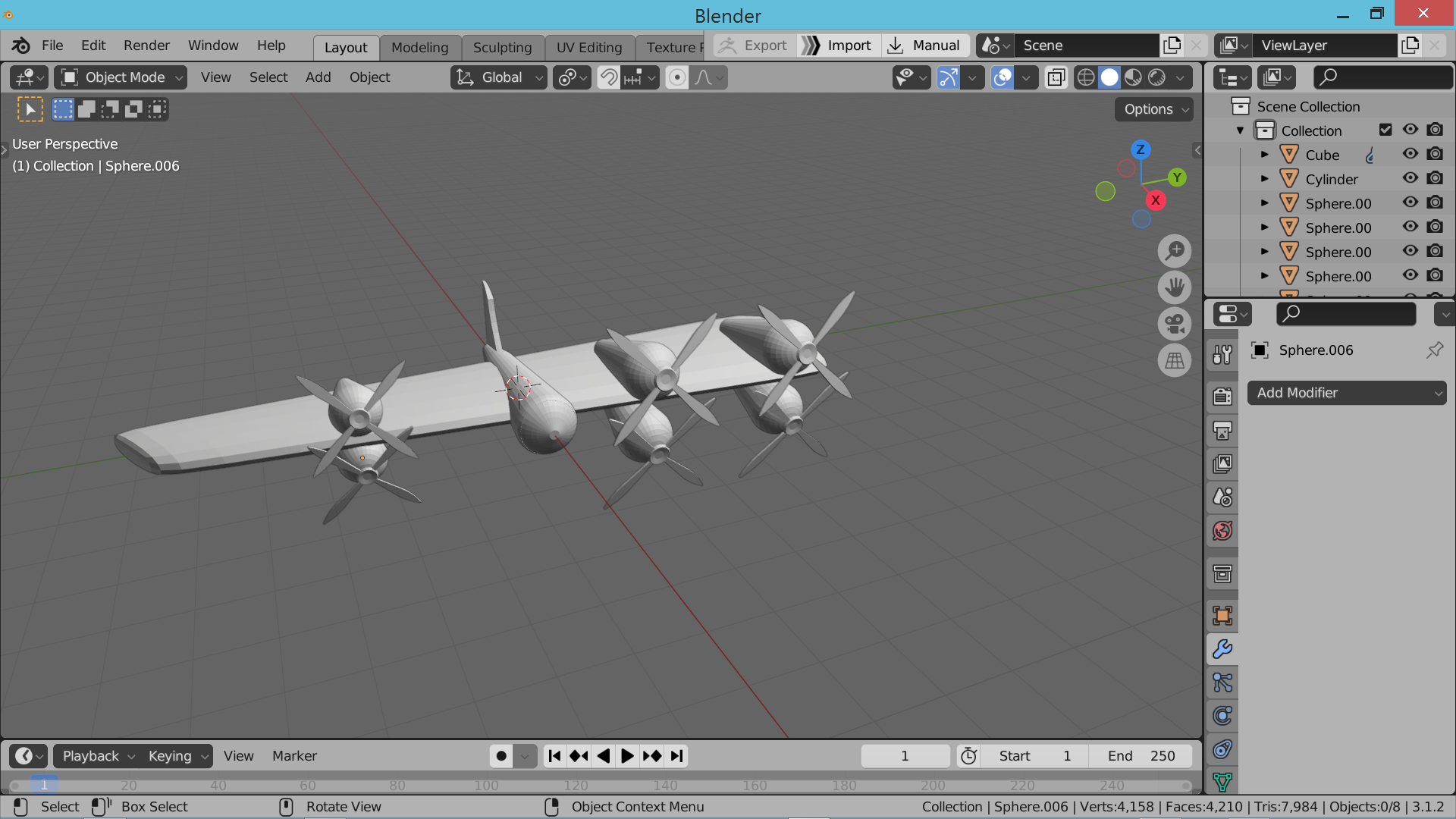
Task: Click the zoom view magnifier icon
Action: [x=1175, y=251]
